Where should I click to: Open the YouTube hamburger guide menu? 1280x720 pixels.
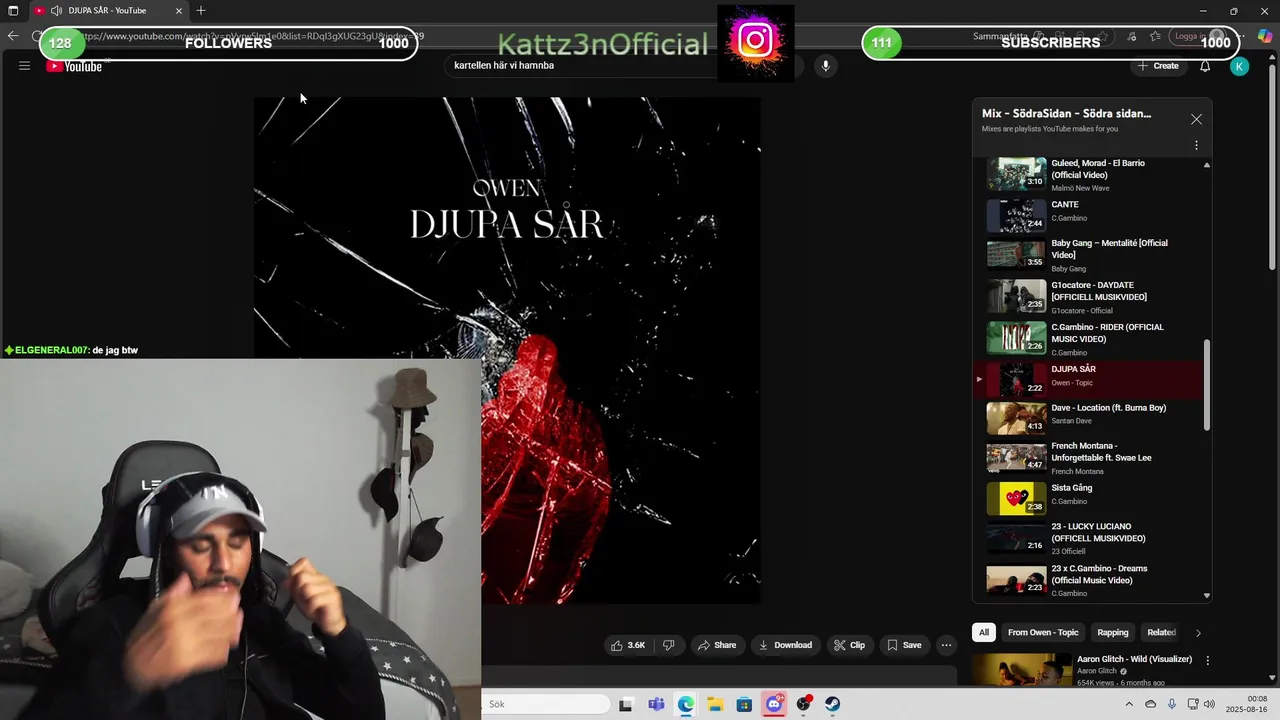coord(24,66)
